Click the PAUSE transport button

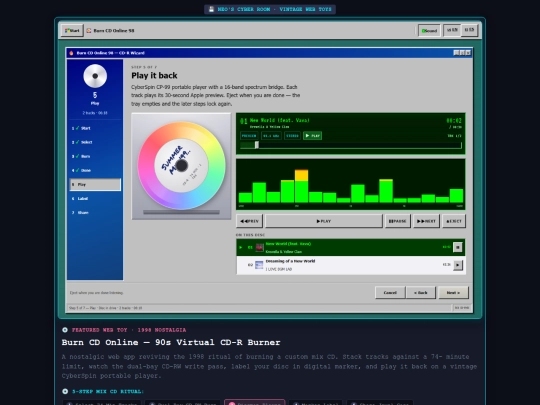click(x=397, y=221)
